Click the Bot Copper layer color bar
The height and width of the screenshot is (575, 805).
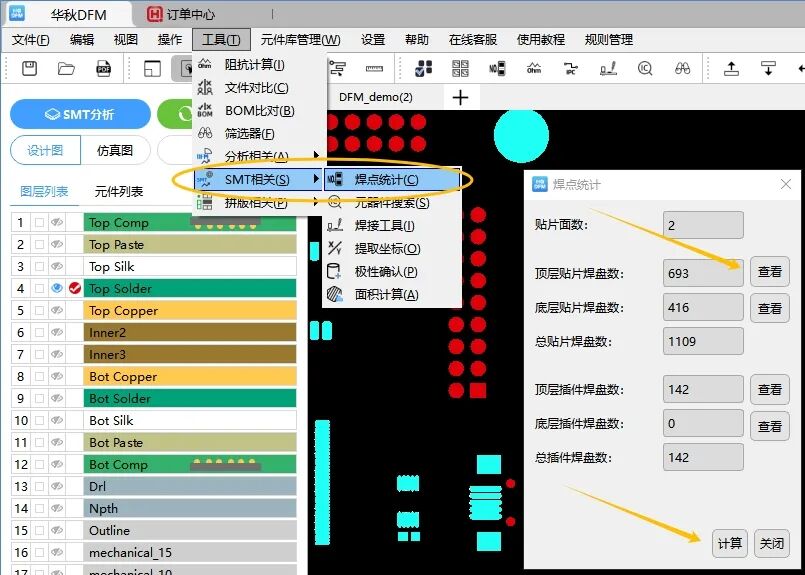click(191, 376)
